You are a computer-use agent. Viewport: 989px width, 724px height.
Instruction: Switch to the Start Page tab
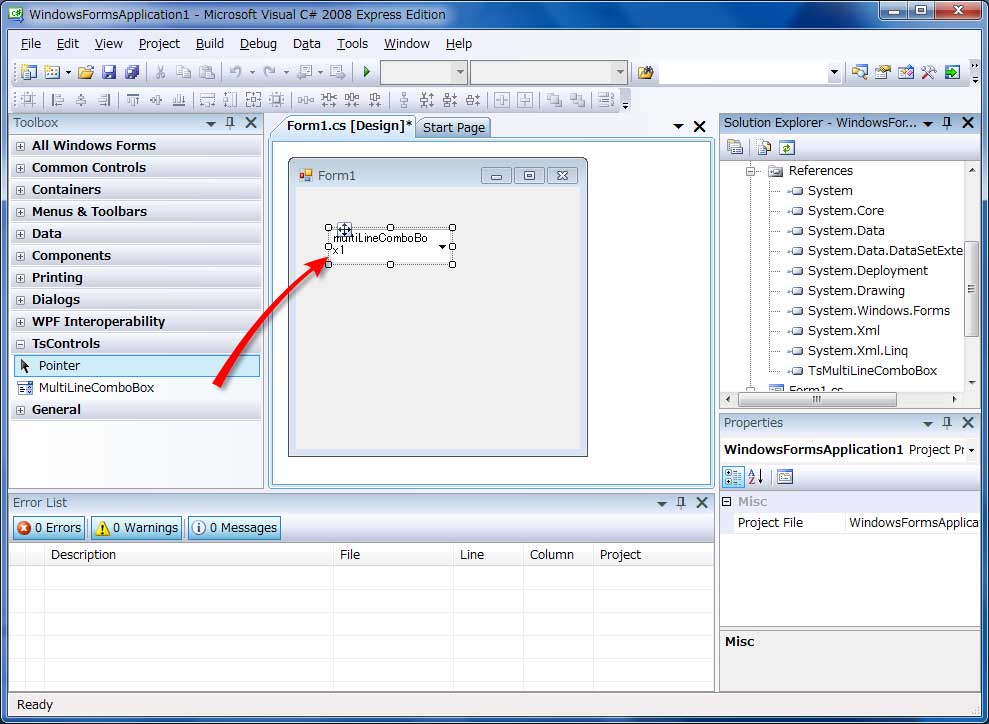[x=454, y=127]
